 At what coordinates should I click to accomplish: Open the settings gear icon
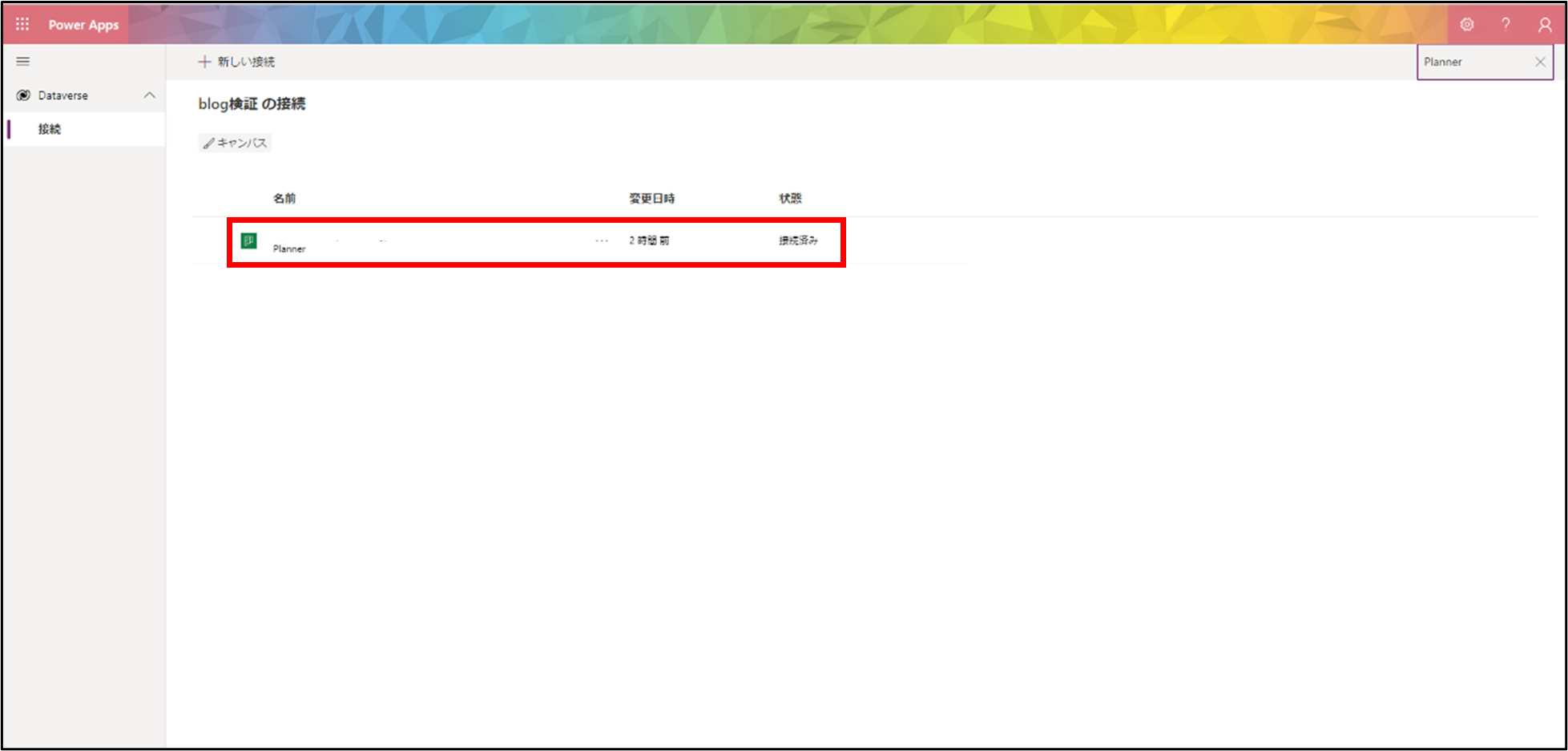(x=1466, y=24)
